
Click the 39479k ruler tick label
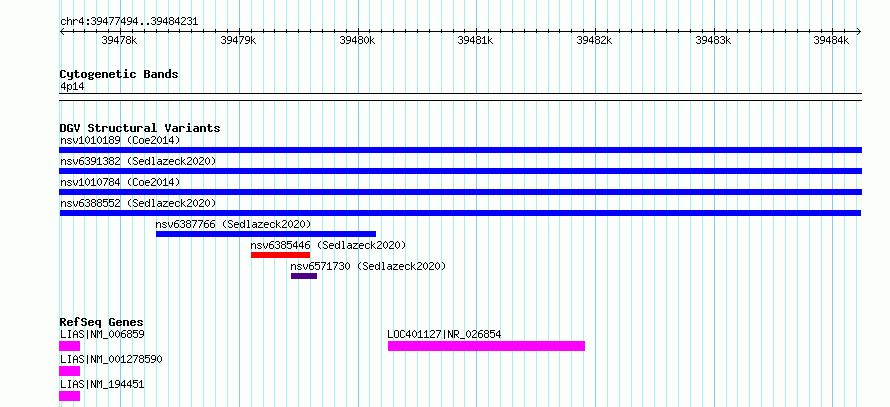238,40
